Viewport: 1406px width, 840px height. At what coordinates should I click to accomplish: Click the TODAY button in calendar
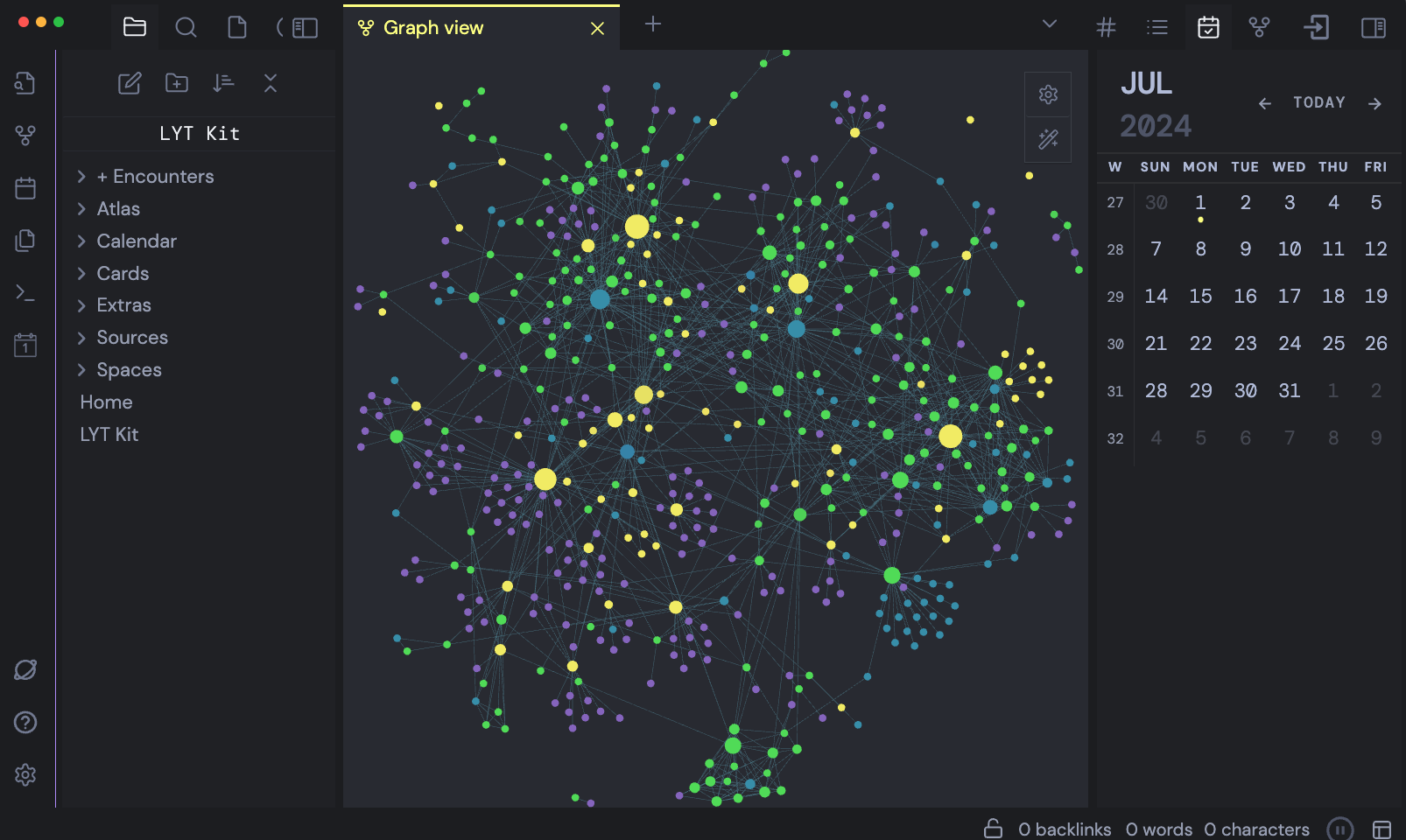click(x=1319, y=102)
